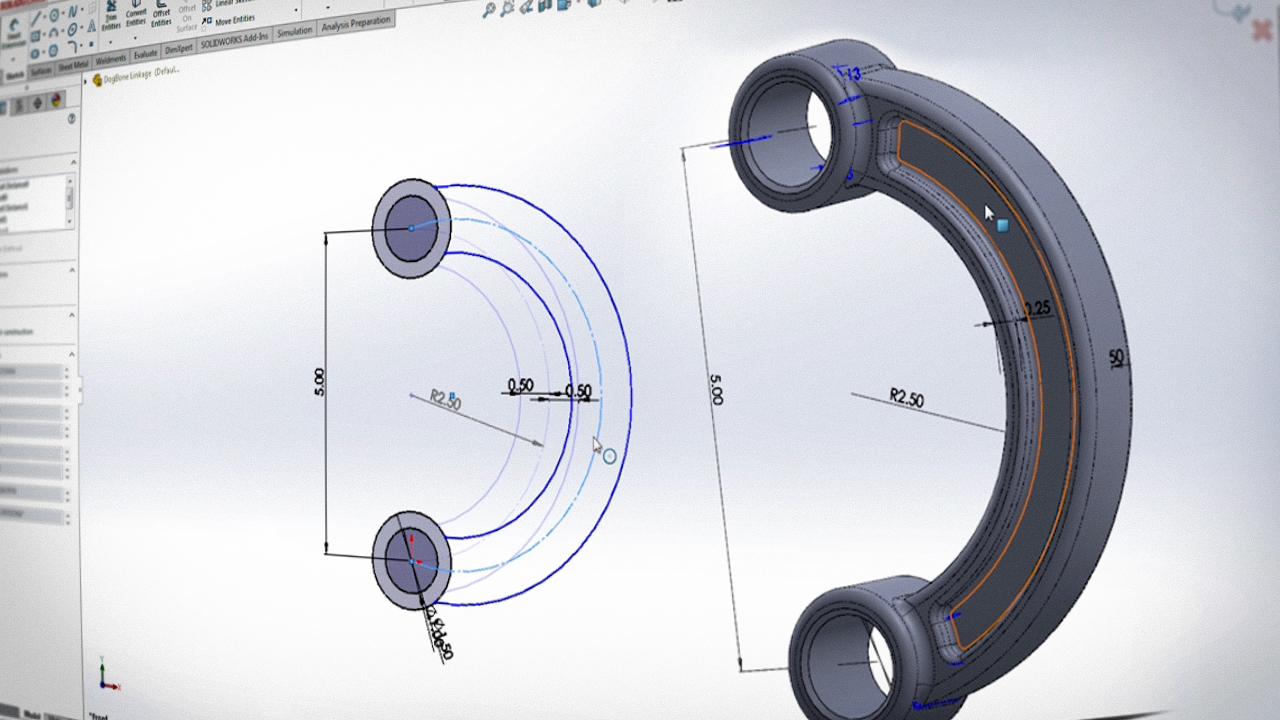Switch to the Weldments tab
This screenshot has width=1280, height=720.
[x=111, y=59]
